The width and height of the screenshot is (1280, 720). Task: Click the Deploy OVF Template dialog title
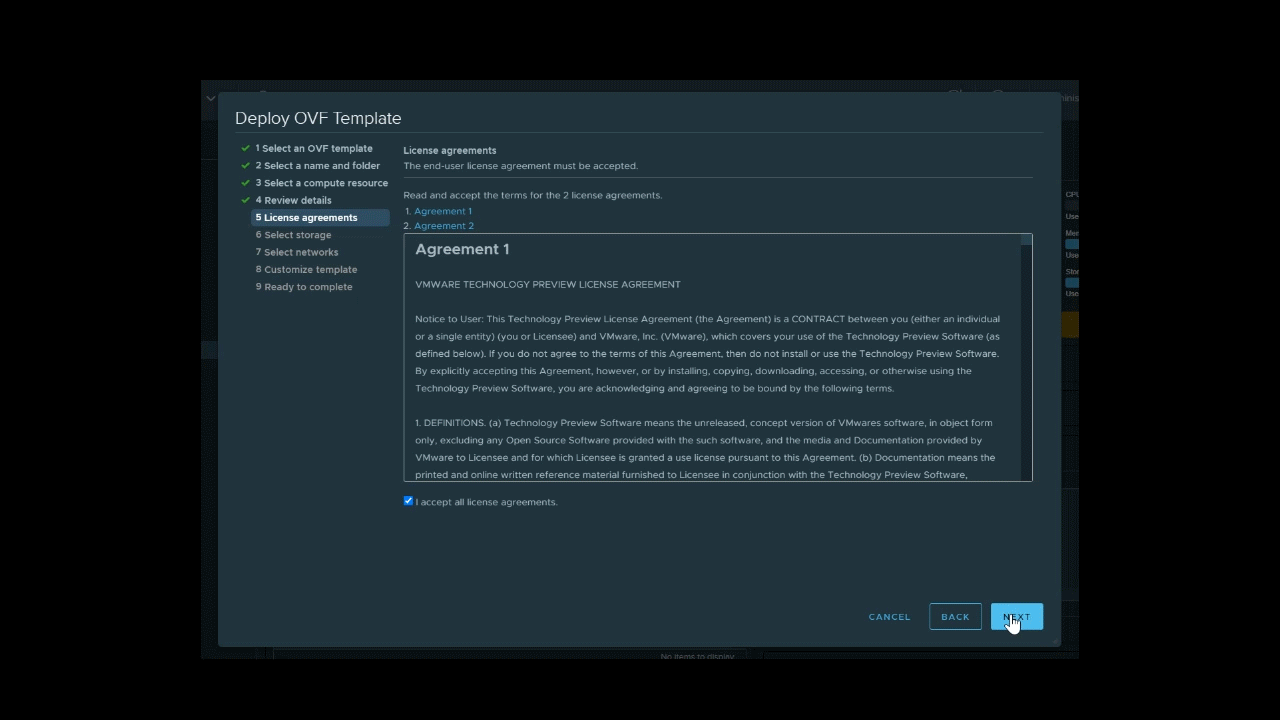[x=318, y=118]
